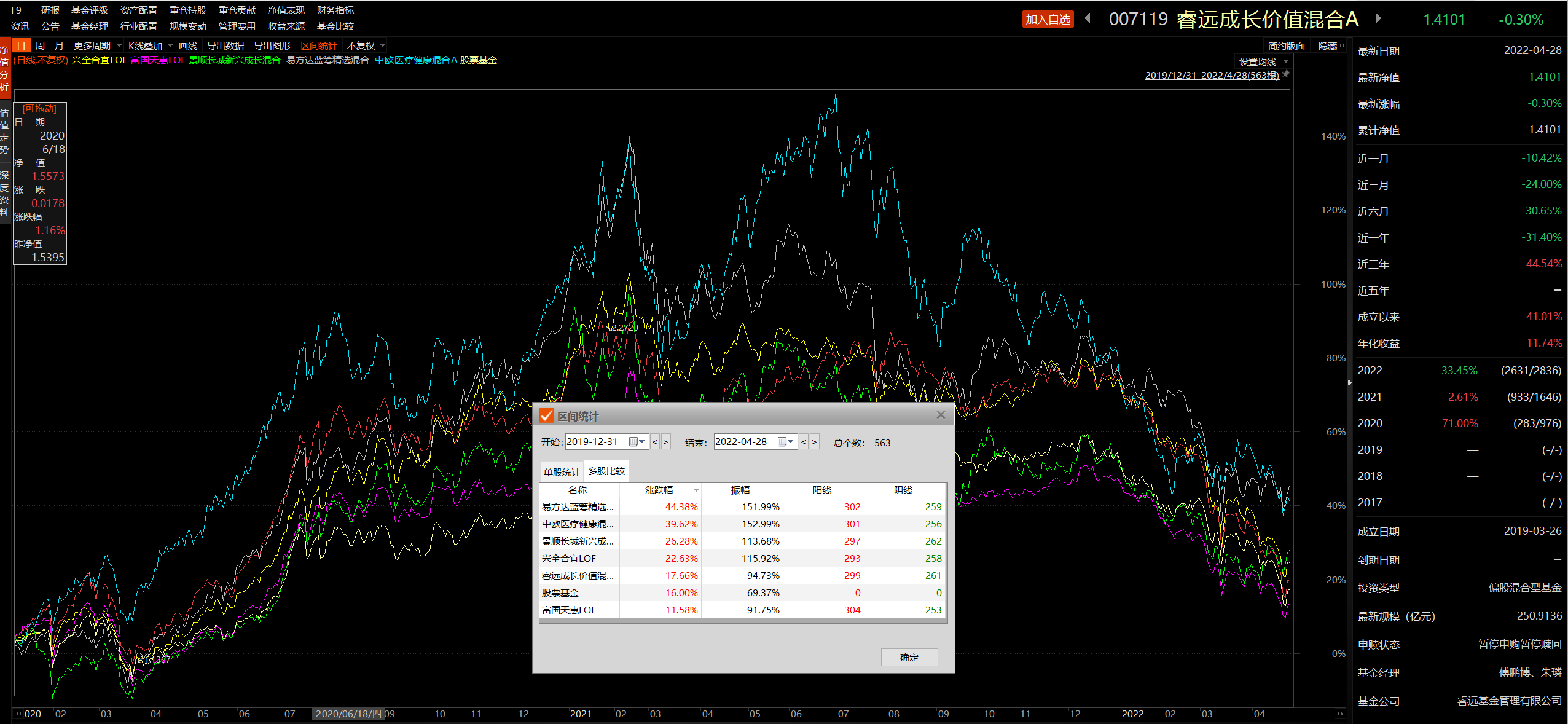
Task: Expand the 更多周期 dropdown
Action: tap(97, 46)
